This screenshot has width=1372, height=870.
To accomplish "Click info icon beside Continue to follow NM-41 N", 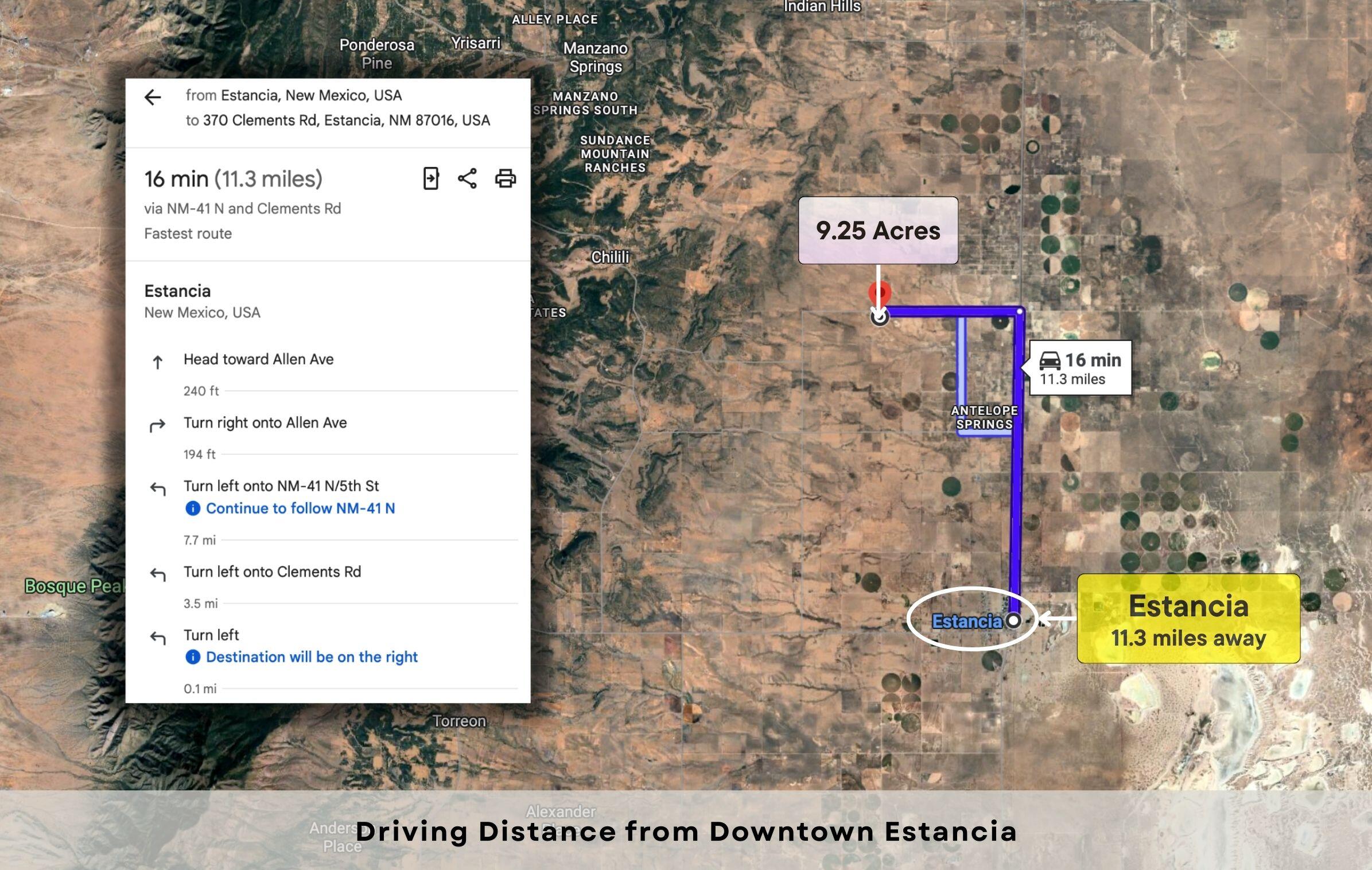I will [x=193, y=508].
